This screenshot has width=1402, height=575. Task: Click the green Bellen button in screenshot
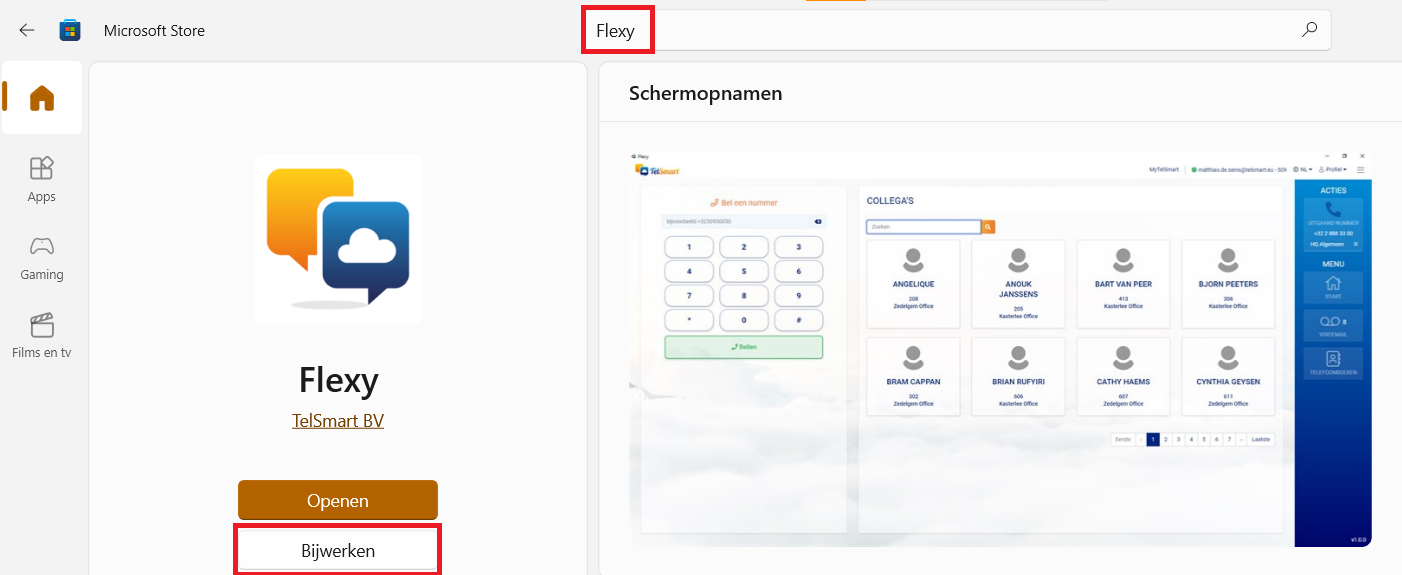point(743,347)
